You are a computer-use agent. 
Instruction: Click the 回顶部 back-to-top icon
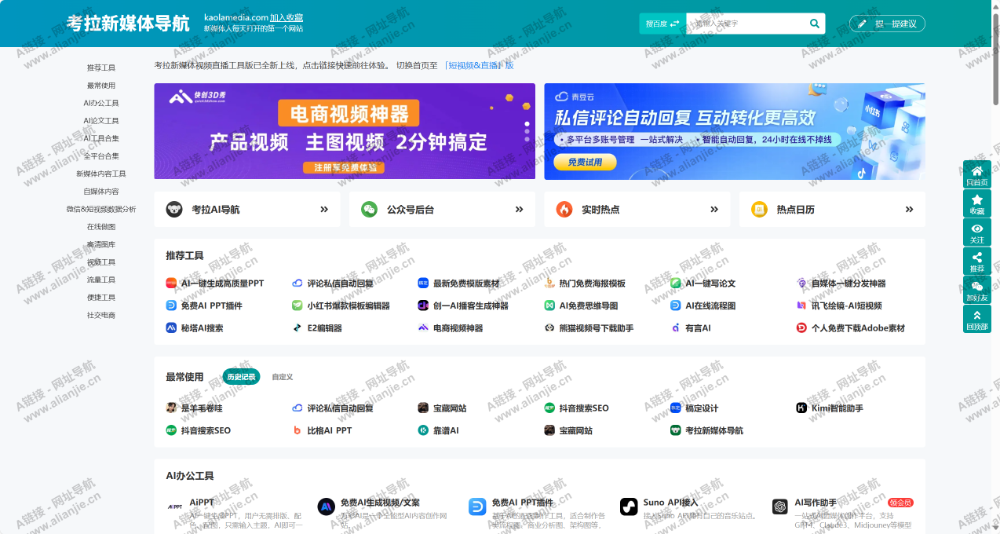(x=976, y=315)
